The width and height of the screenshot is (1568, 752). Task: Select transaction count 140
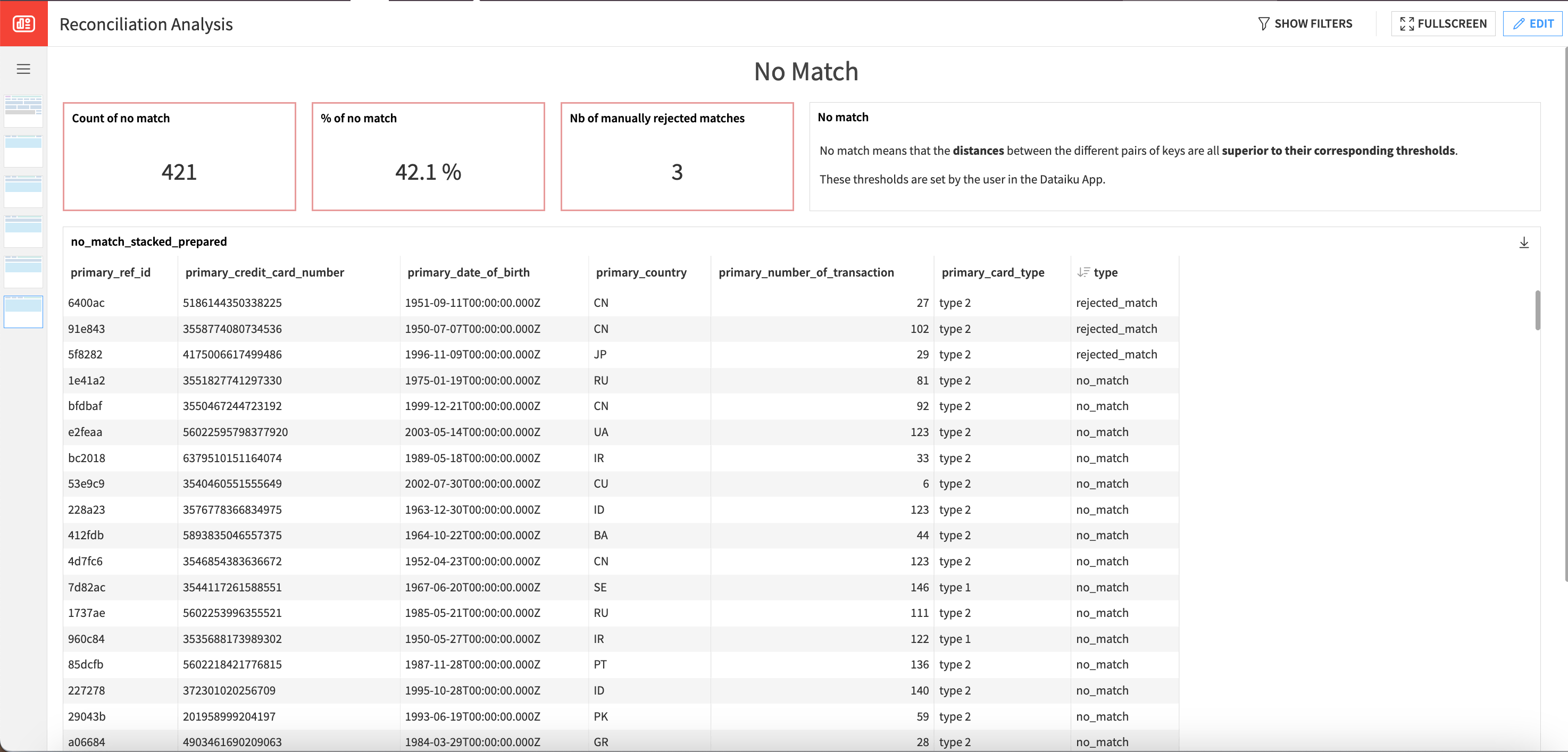(919, 690)
